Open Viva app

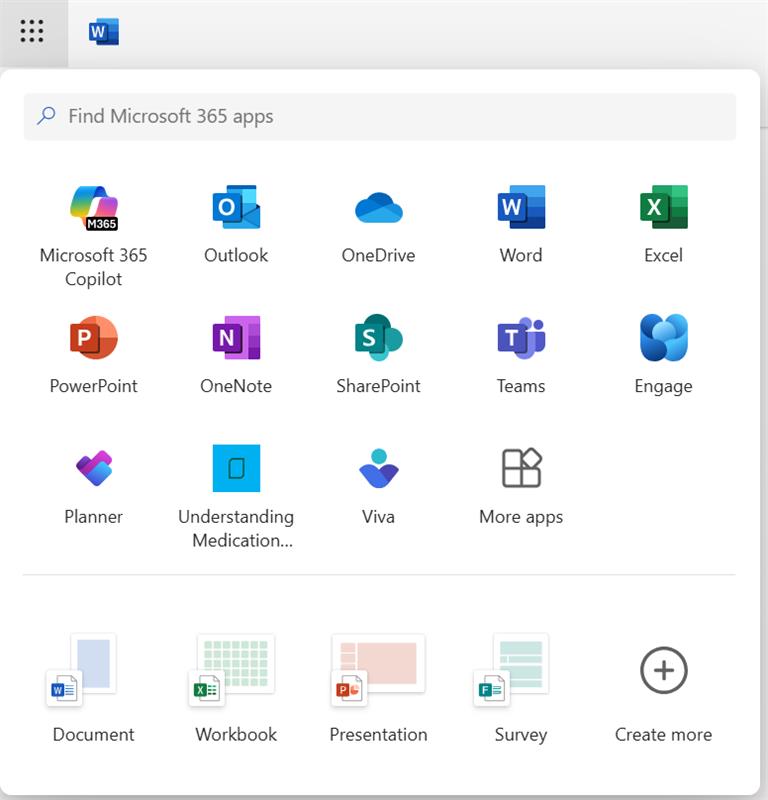[379, 486]
